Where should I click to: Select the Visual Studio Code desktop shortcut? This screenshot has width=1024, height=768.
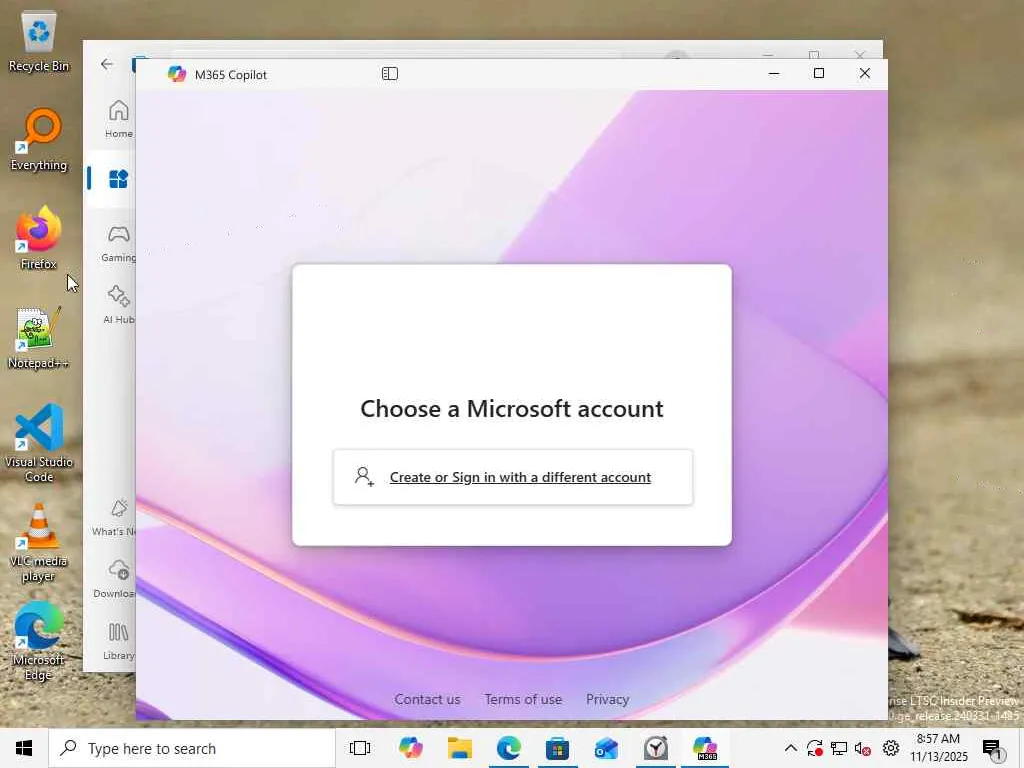[x=39, y=443]
